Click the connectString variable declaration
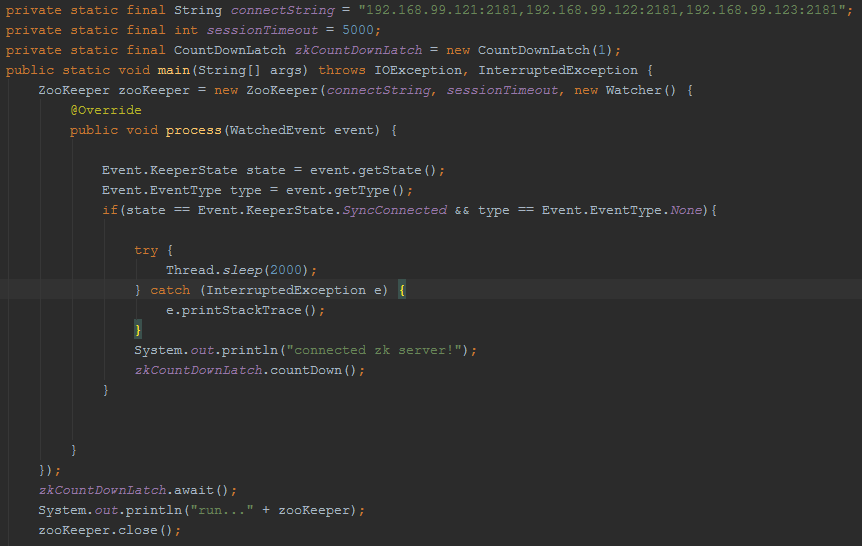This screenshot has width=862, height=546. [x=283, y=10]
